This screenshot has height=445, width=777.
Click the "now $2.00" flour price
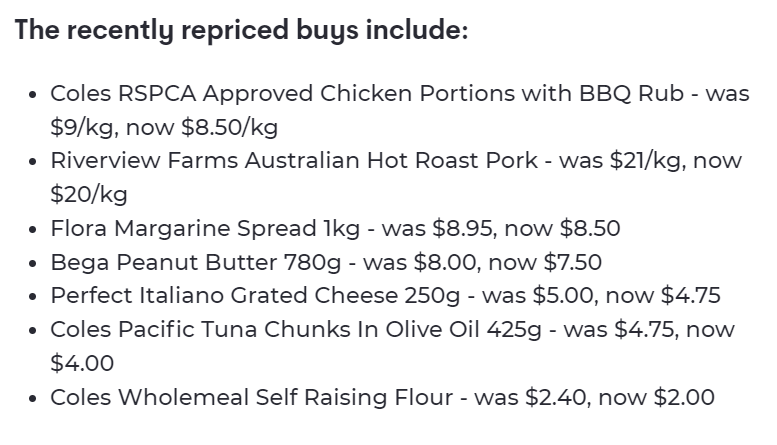[657, 397]
